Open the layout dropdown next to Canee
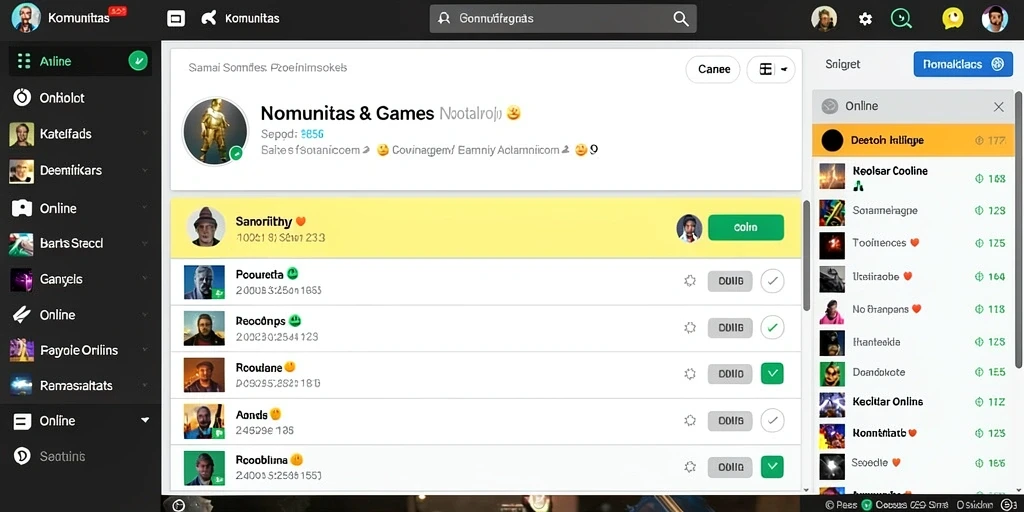The width and height of the screenshot is (1024, 512). pyautogui.click(x=771, y=69)
